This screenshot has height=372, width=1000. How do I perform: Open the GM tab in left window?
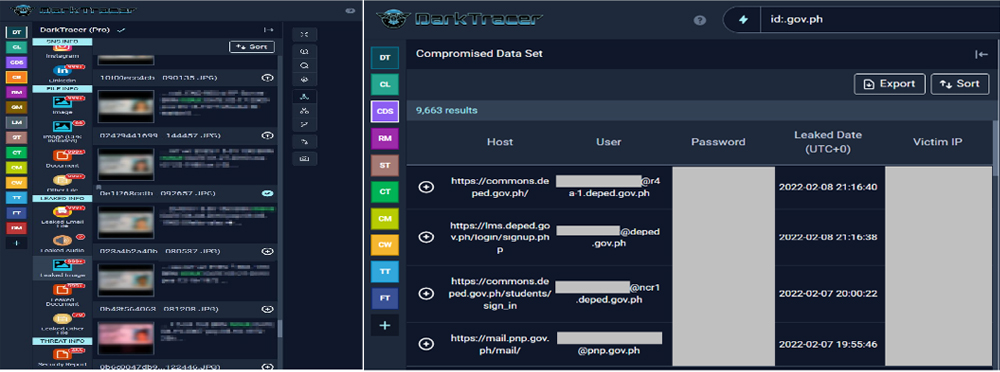tap(16, 107)
